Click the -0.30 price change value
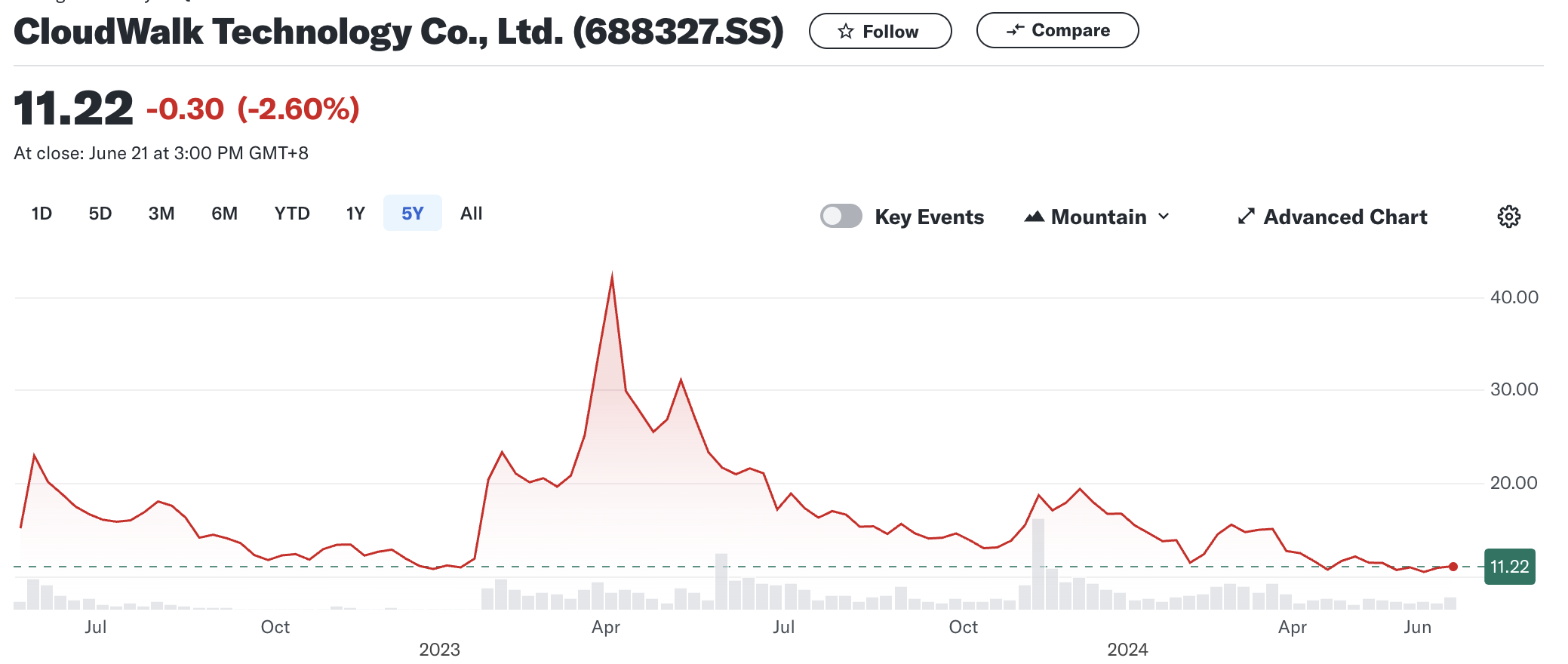1568x664 pixels. coord(185,109)
